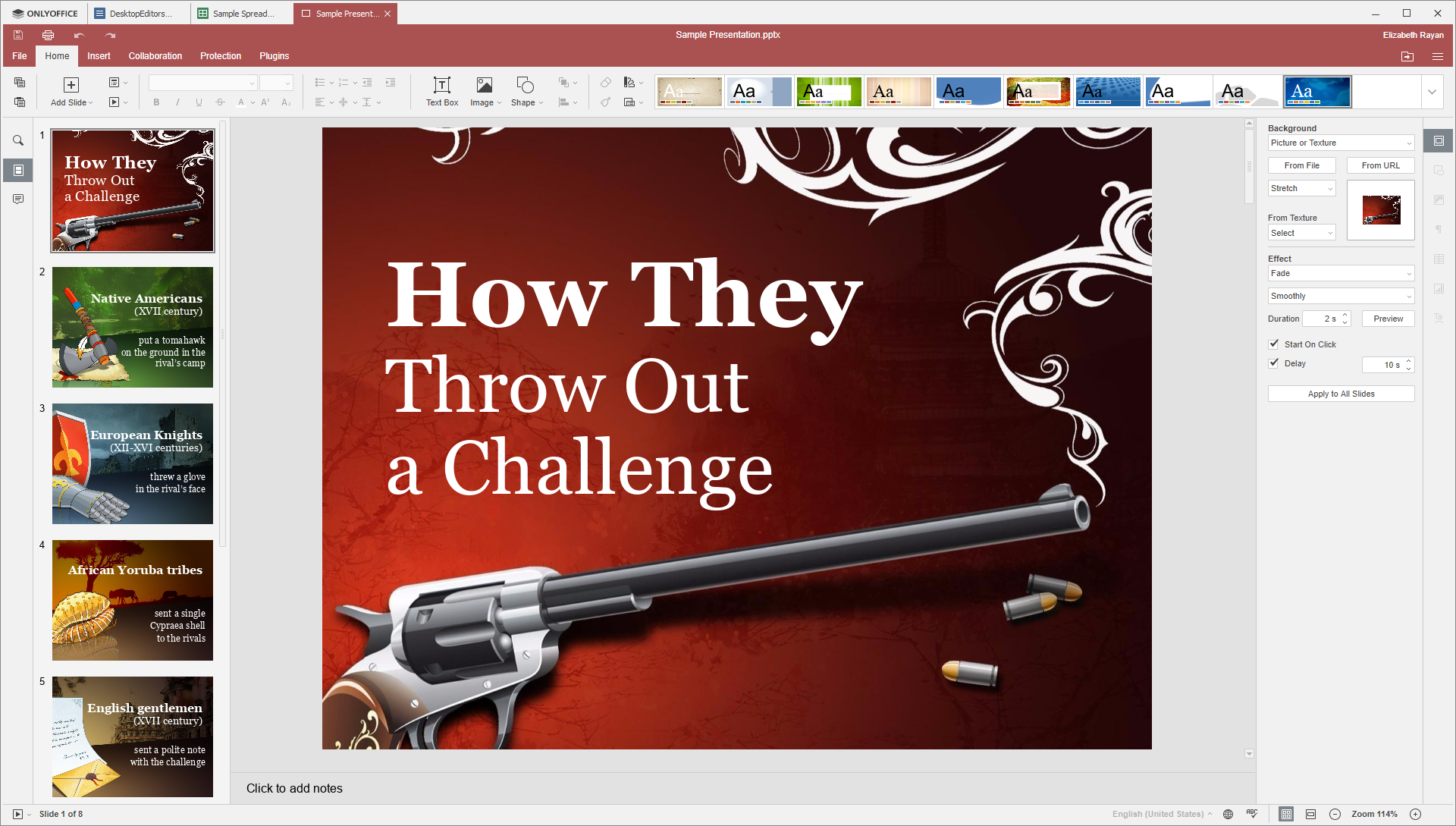The height and width of the screenshot is (826, 1456).
Task: Expand the slide themes gallery arrow
Action: coord(1432,92)
